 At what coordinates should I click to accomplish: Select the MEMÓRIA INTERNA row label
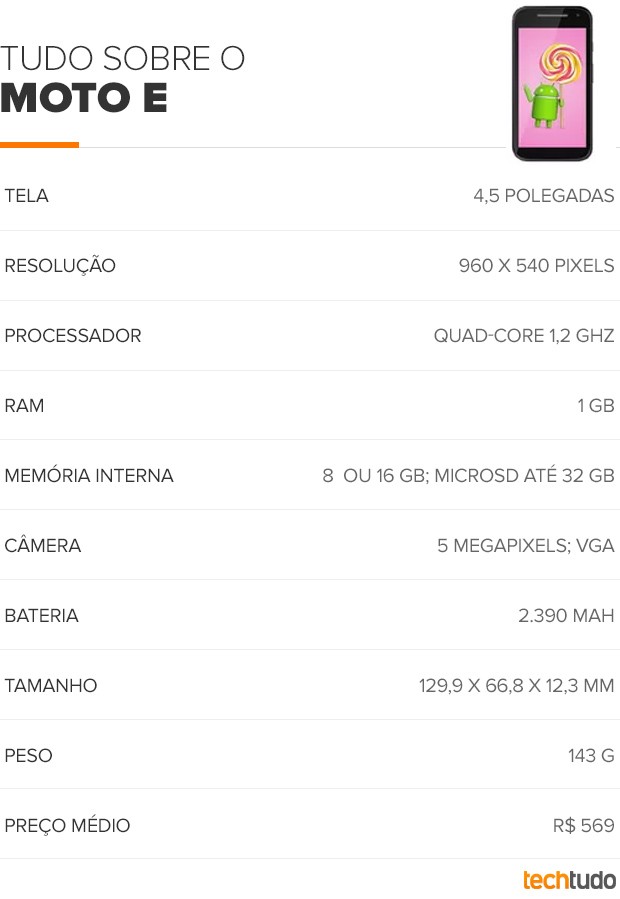(x=89, y=476)
